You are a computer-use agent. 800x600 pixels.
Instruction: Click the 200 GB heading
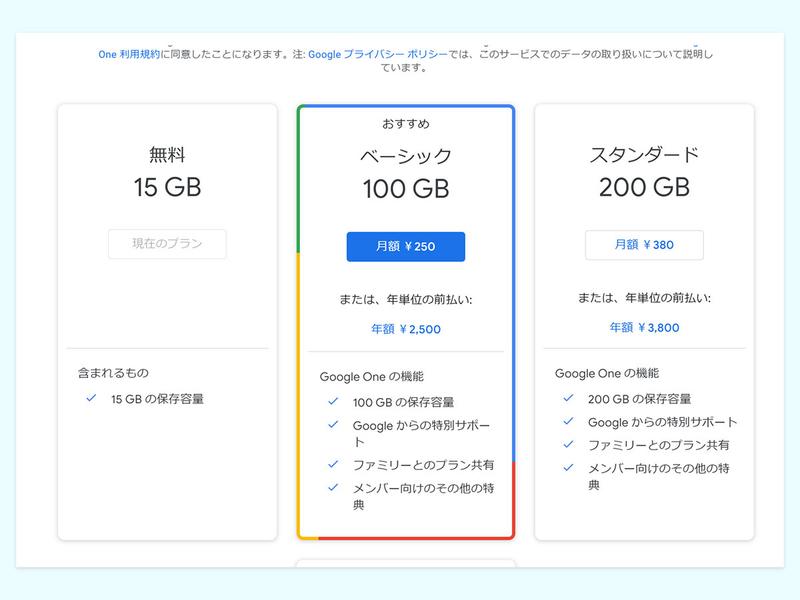click(644, 187)
